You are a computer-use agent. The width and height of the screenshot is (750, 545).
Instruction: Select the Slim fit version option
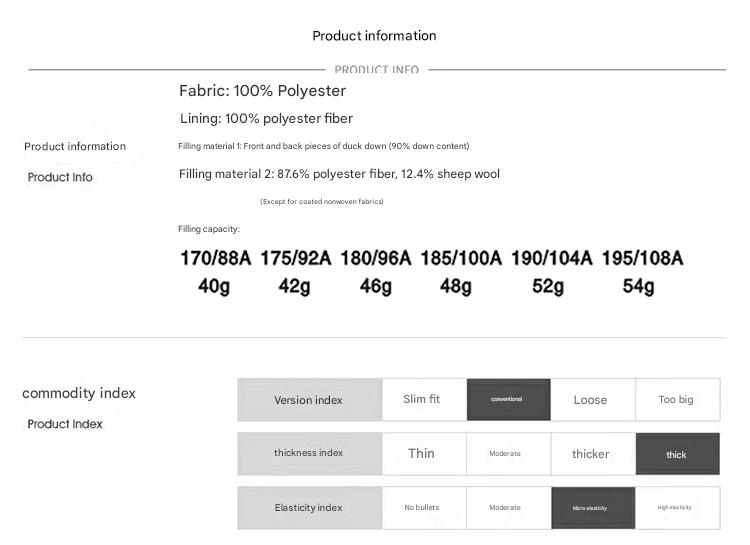click(x=422, y=399)
